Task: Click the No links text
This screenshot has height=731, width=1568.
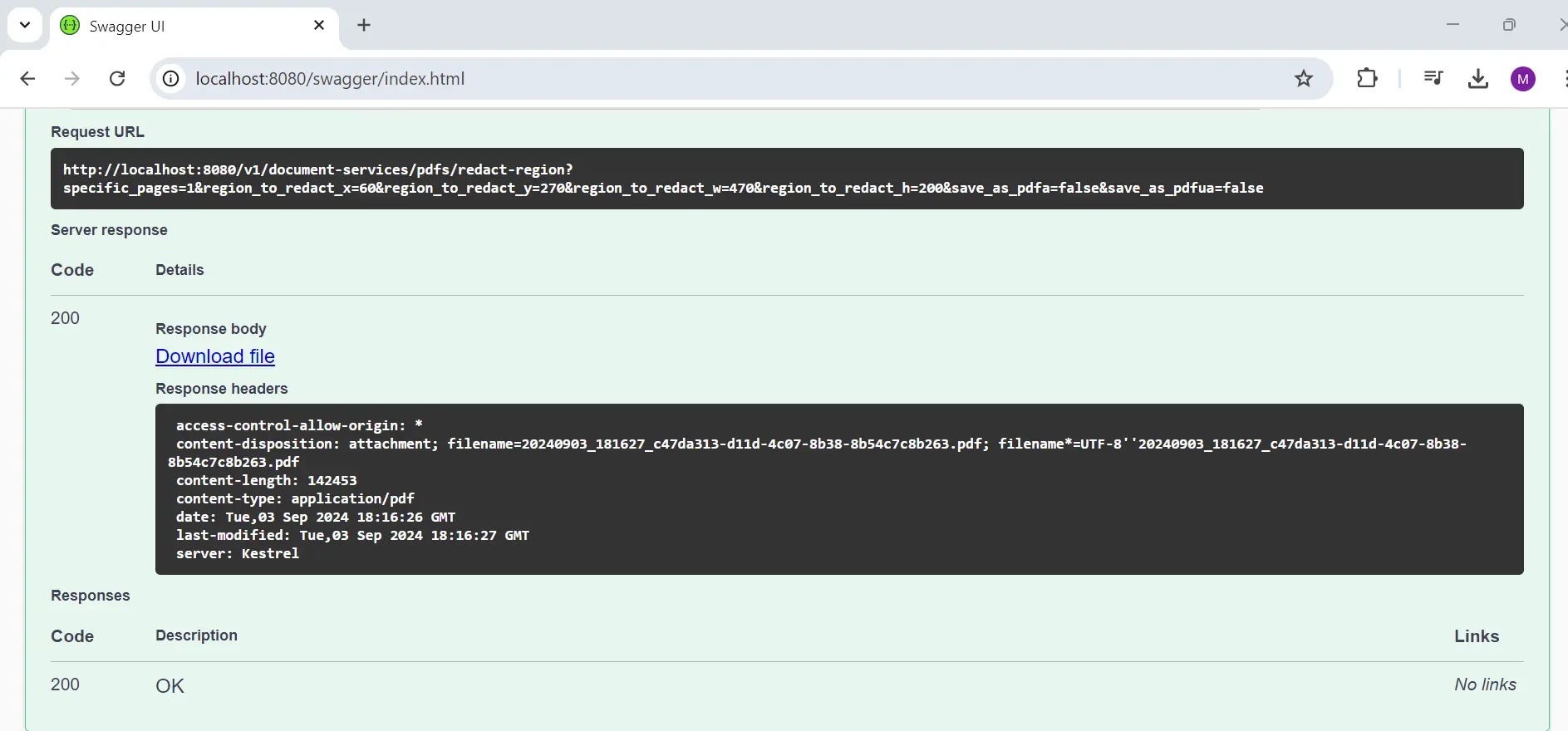Action: (1485, 684)
